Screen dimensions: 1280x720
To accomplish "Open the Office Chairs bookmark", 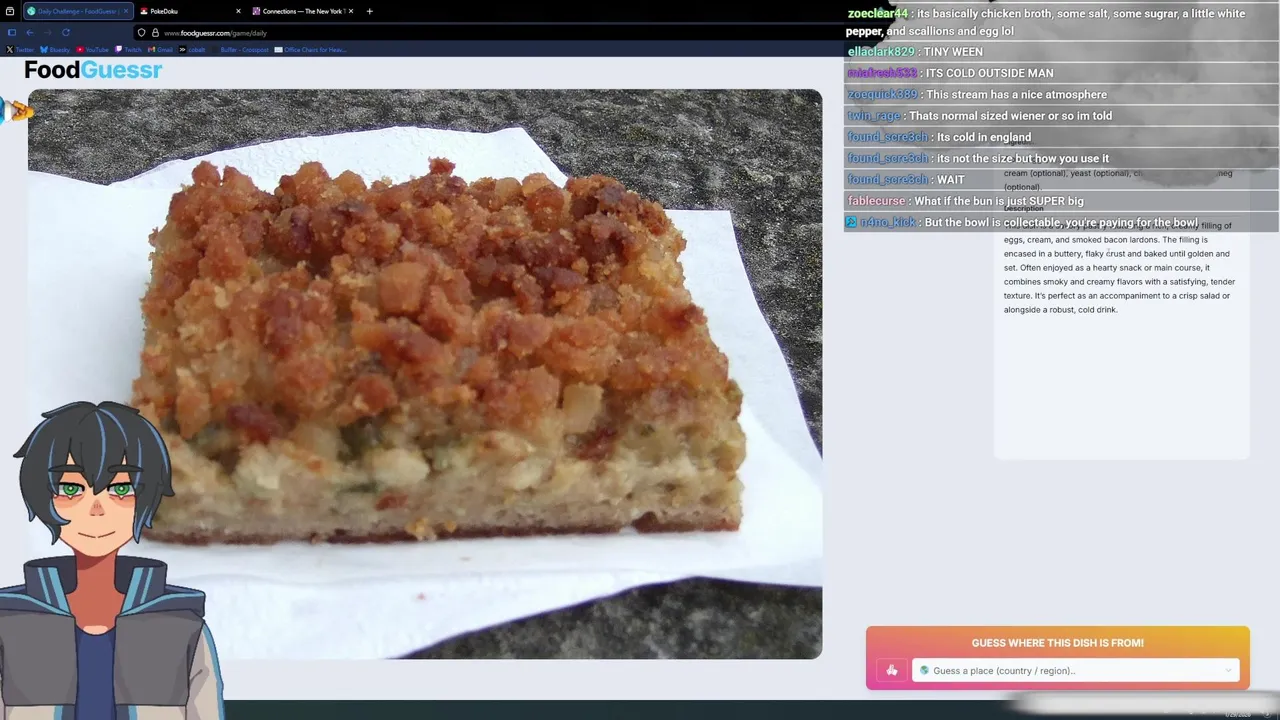I will tap(311, 49).
